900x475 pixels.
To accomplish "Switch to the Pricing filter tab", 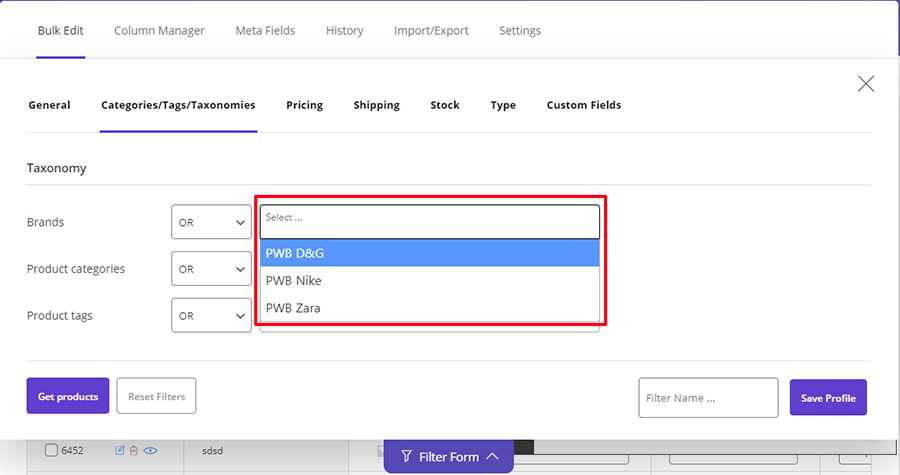I will click(x=304, y=105).
